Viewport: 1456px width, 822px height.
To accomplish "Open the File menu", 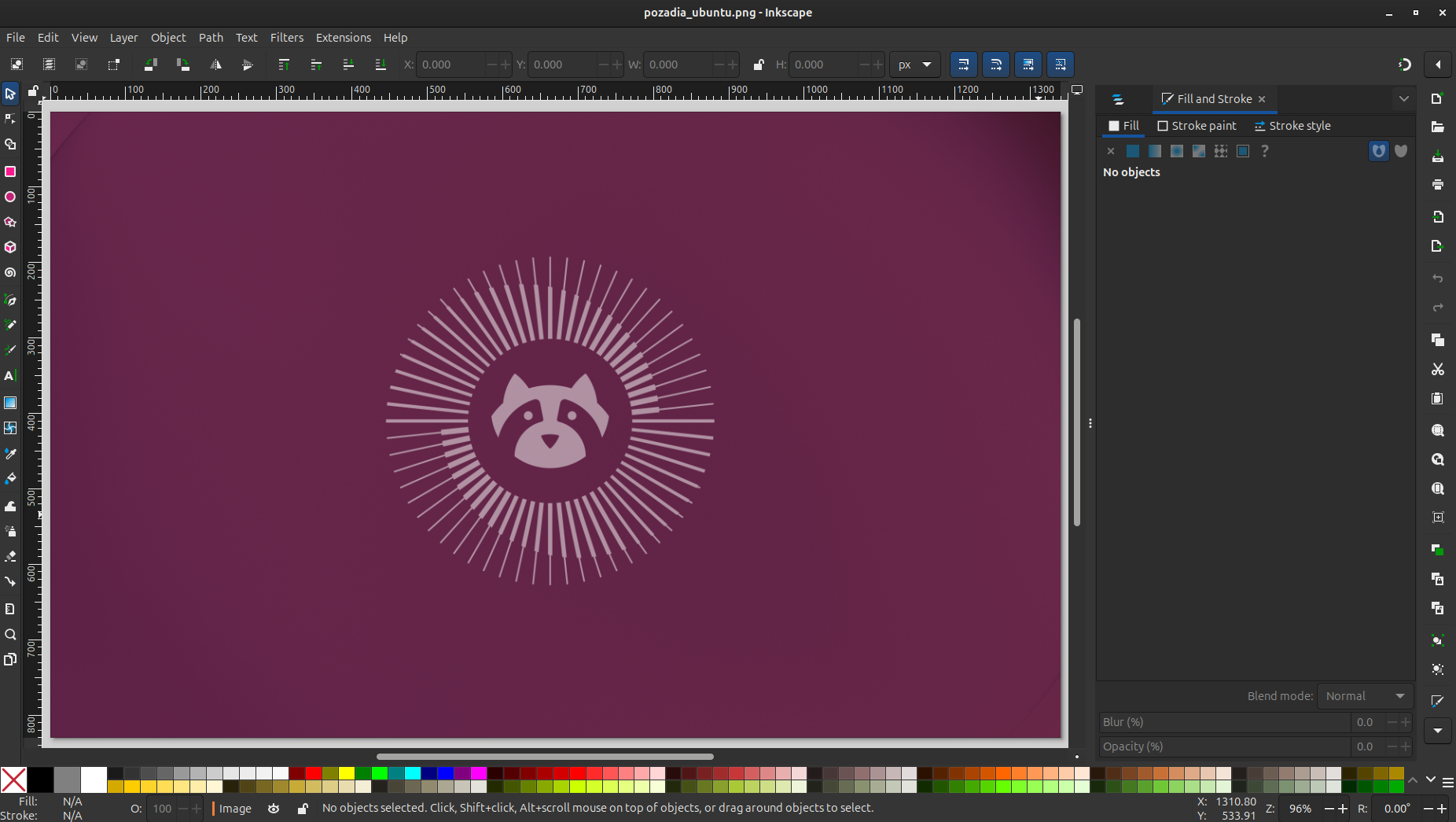I will [x=16, y=38].
